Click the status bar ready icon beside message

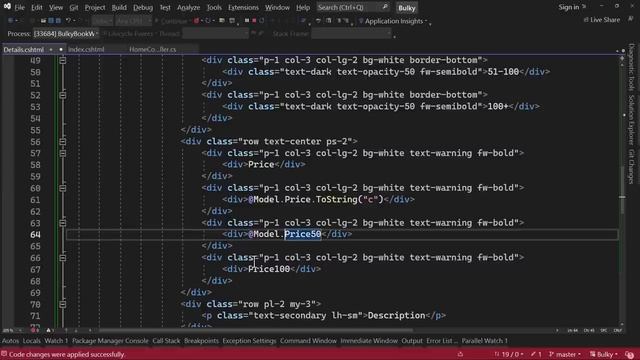(4, 354)
